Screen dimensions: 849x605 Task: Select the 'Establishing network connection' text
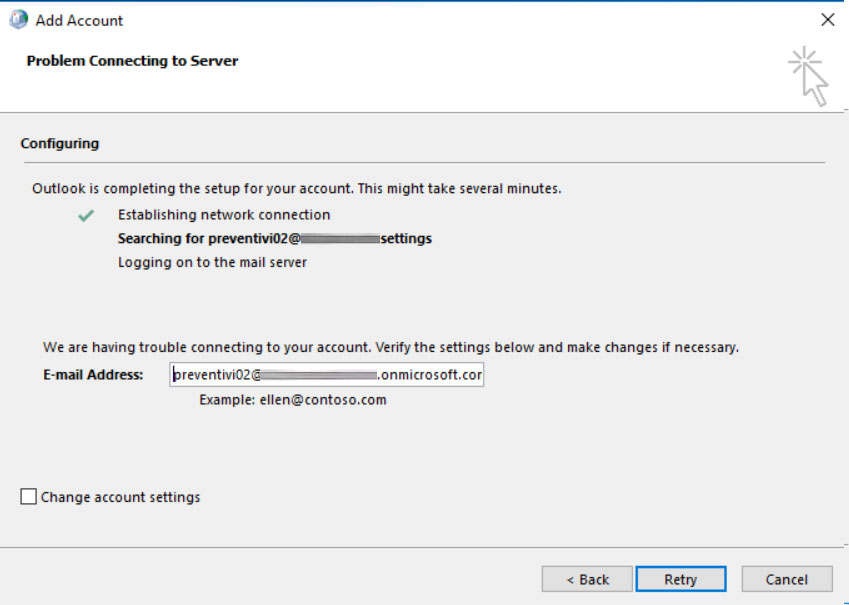coord(224,215)
